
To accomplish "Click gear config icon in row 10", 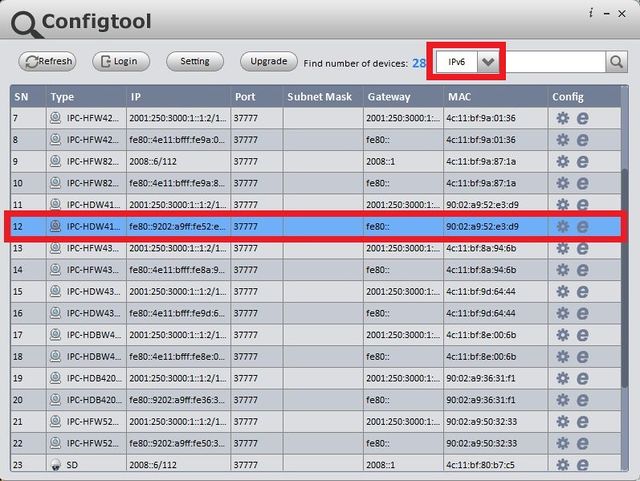I will 562,183.
